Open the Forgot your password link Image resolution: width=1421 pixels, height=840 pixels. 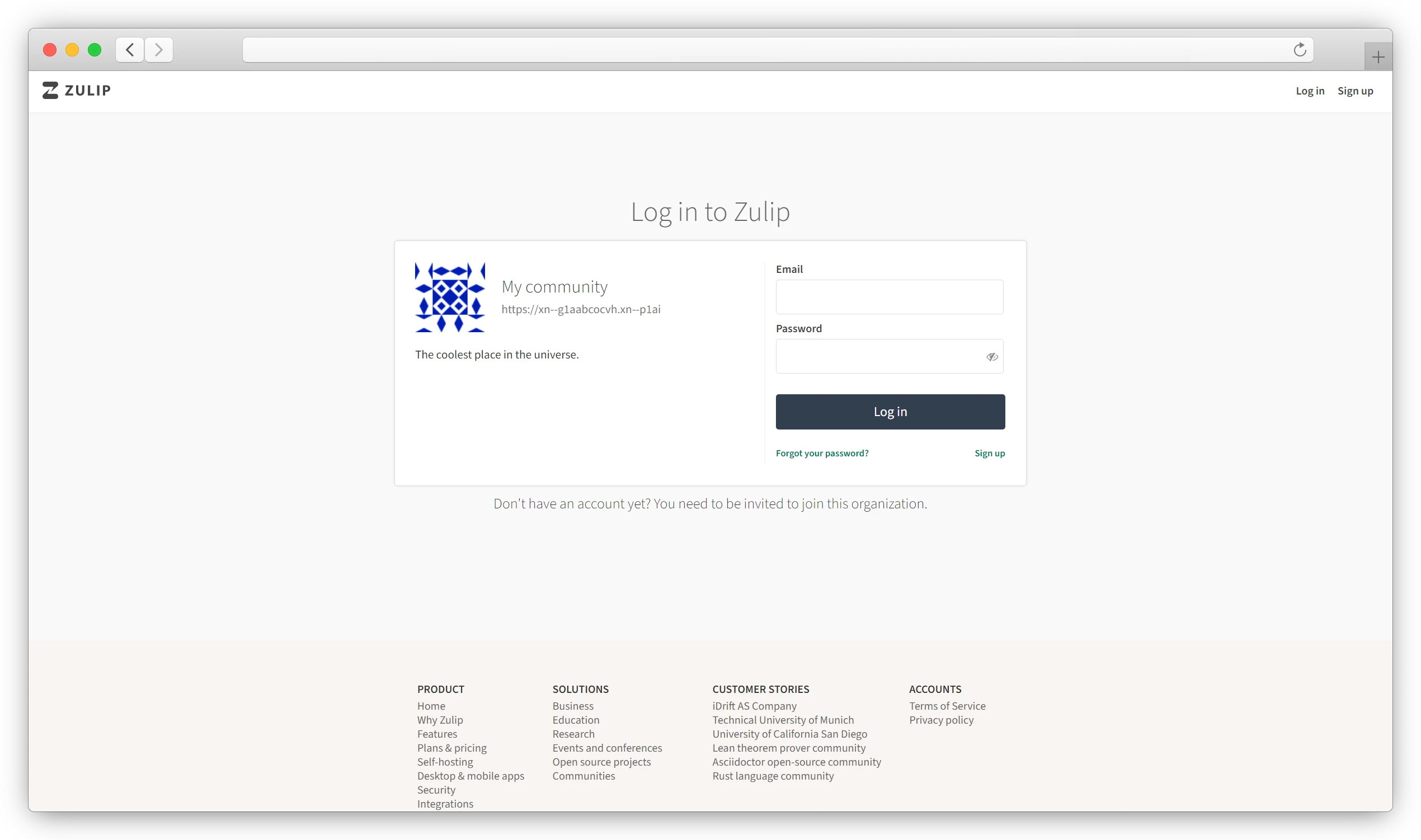(x=822, y=453)
